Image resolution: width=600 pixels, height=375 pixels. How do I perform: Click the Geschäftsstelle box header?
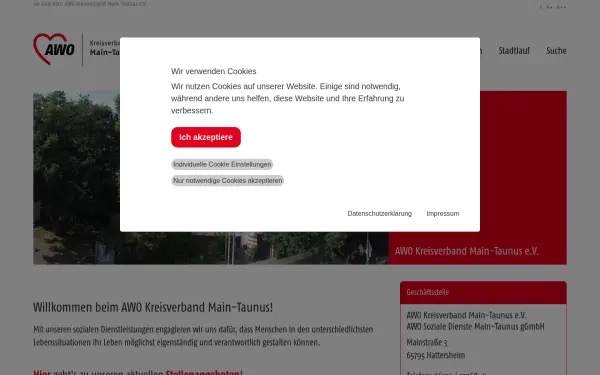coord(483,292)
